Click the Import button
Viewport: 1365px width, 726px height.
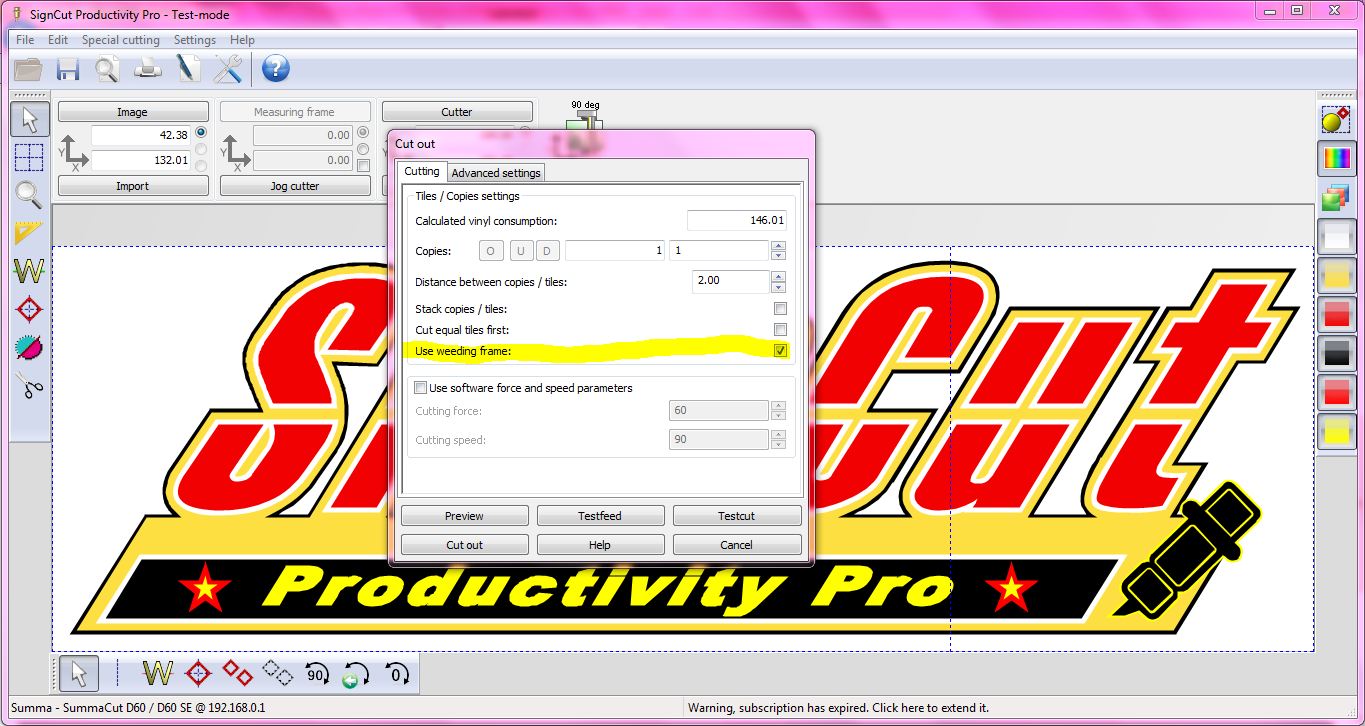pos(132,186)
